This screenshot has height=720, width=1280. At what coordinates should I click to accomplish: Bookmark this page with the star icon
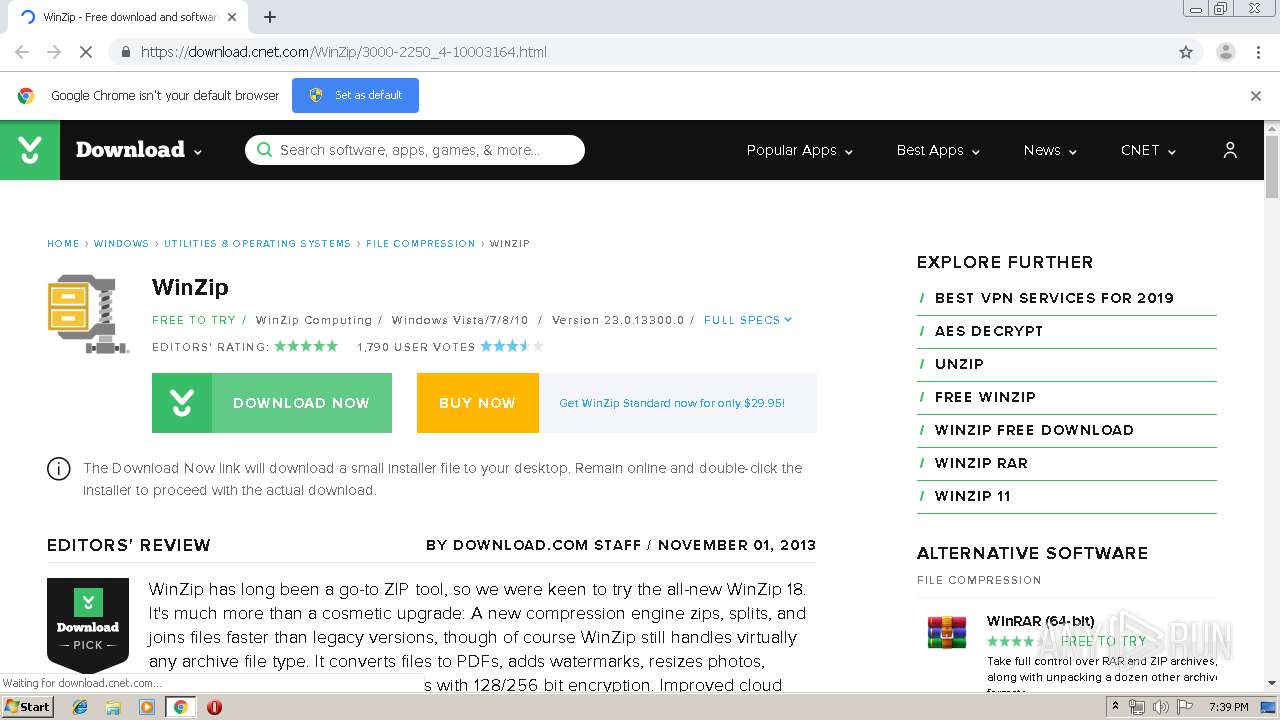[x=1186, y=52]
